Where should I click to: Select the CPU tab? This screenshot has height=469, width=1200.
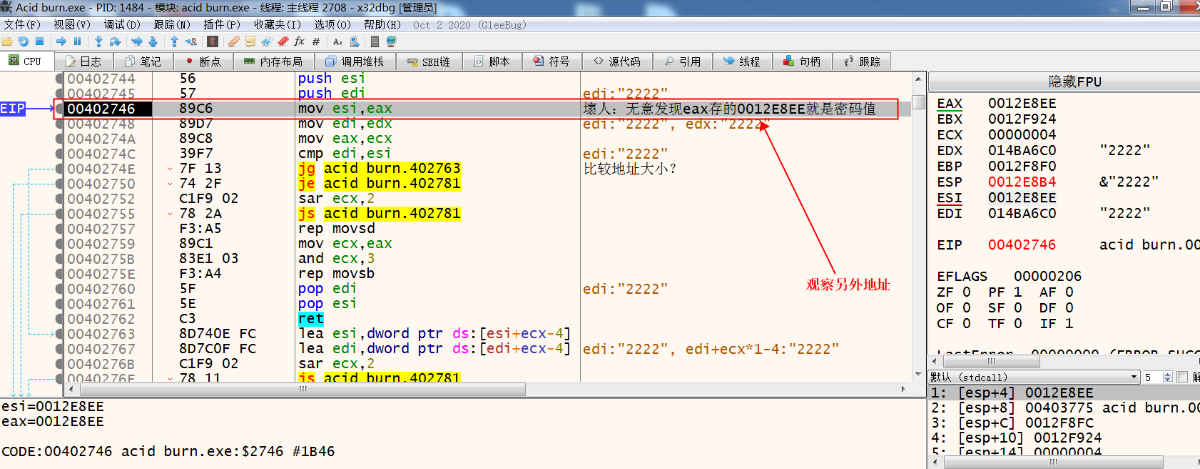(27, 61)
